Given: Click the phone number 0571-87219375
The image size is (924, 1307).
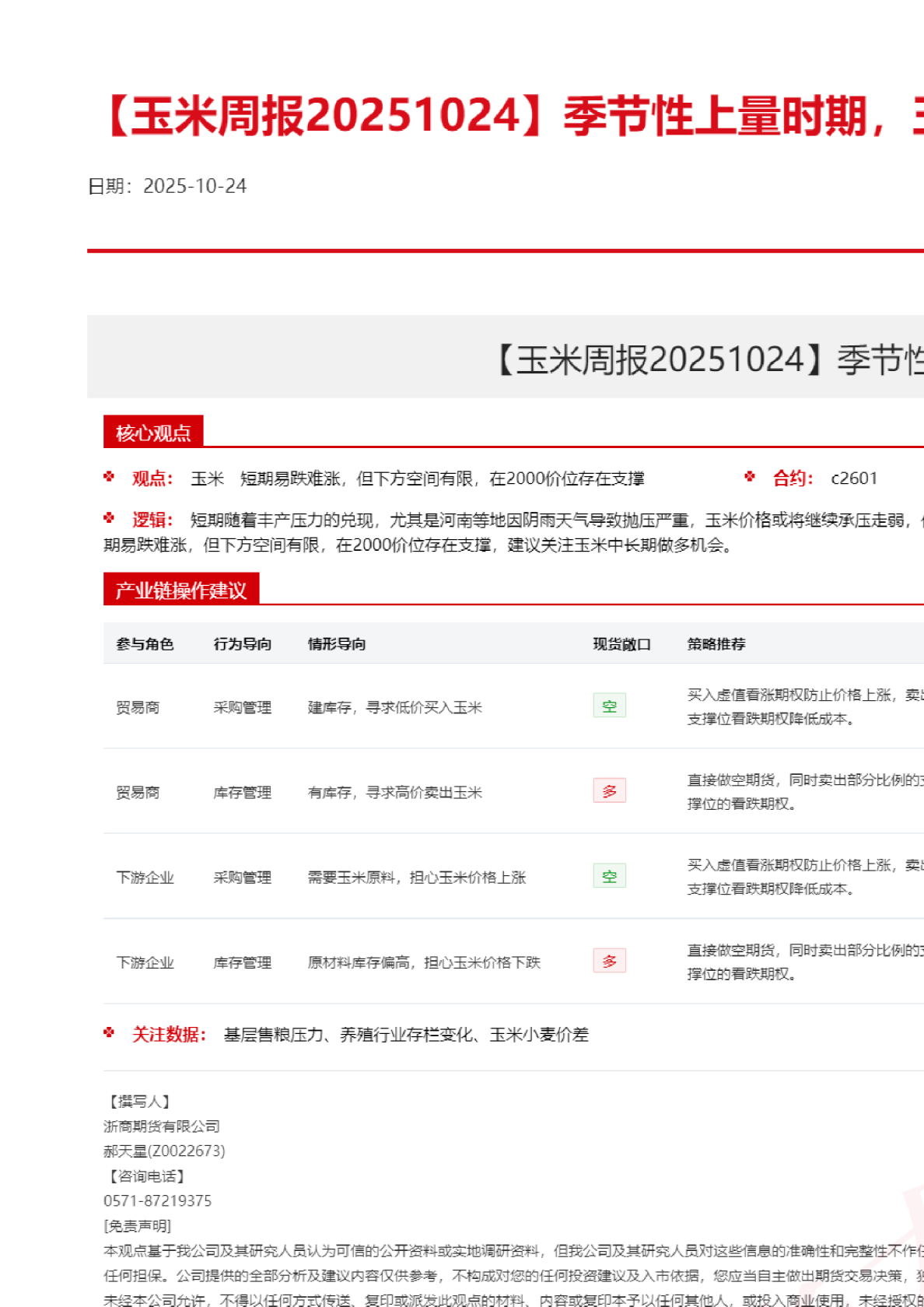Looking at the screenshot, I should coord(157,1200).
